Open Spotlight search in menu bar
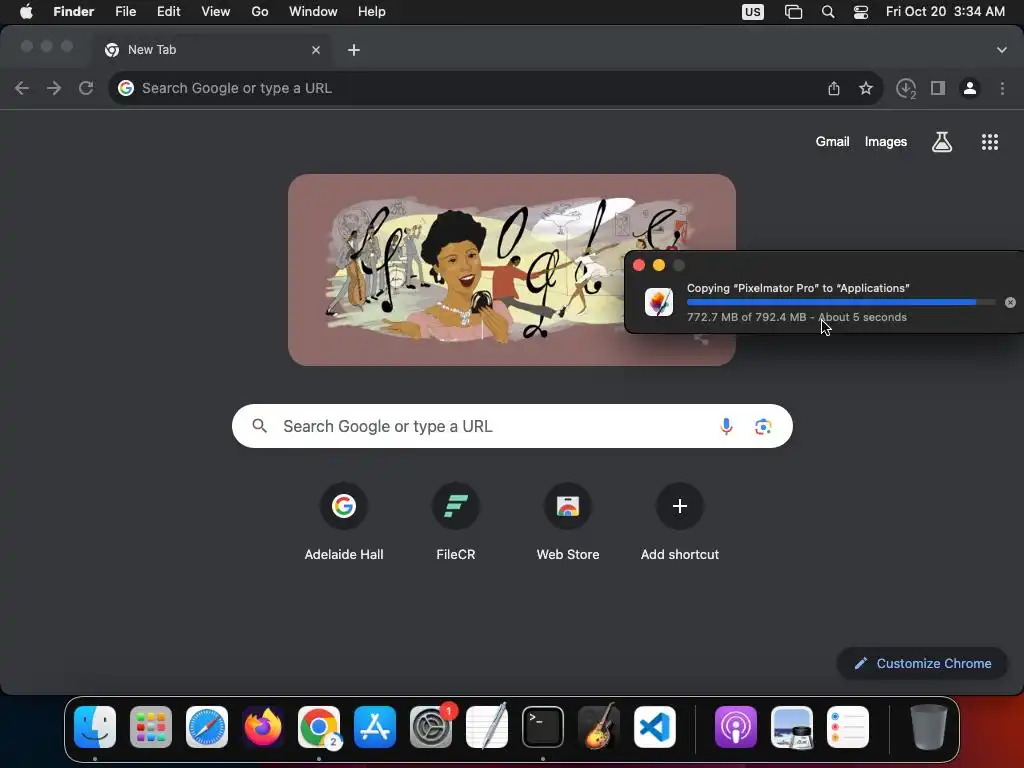This screenshot has height=768, width=1024. [828, 12]
